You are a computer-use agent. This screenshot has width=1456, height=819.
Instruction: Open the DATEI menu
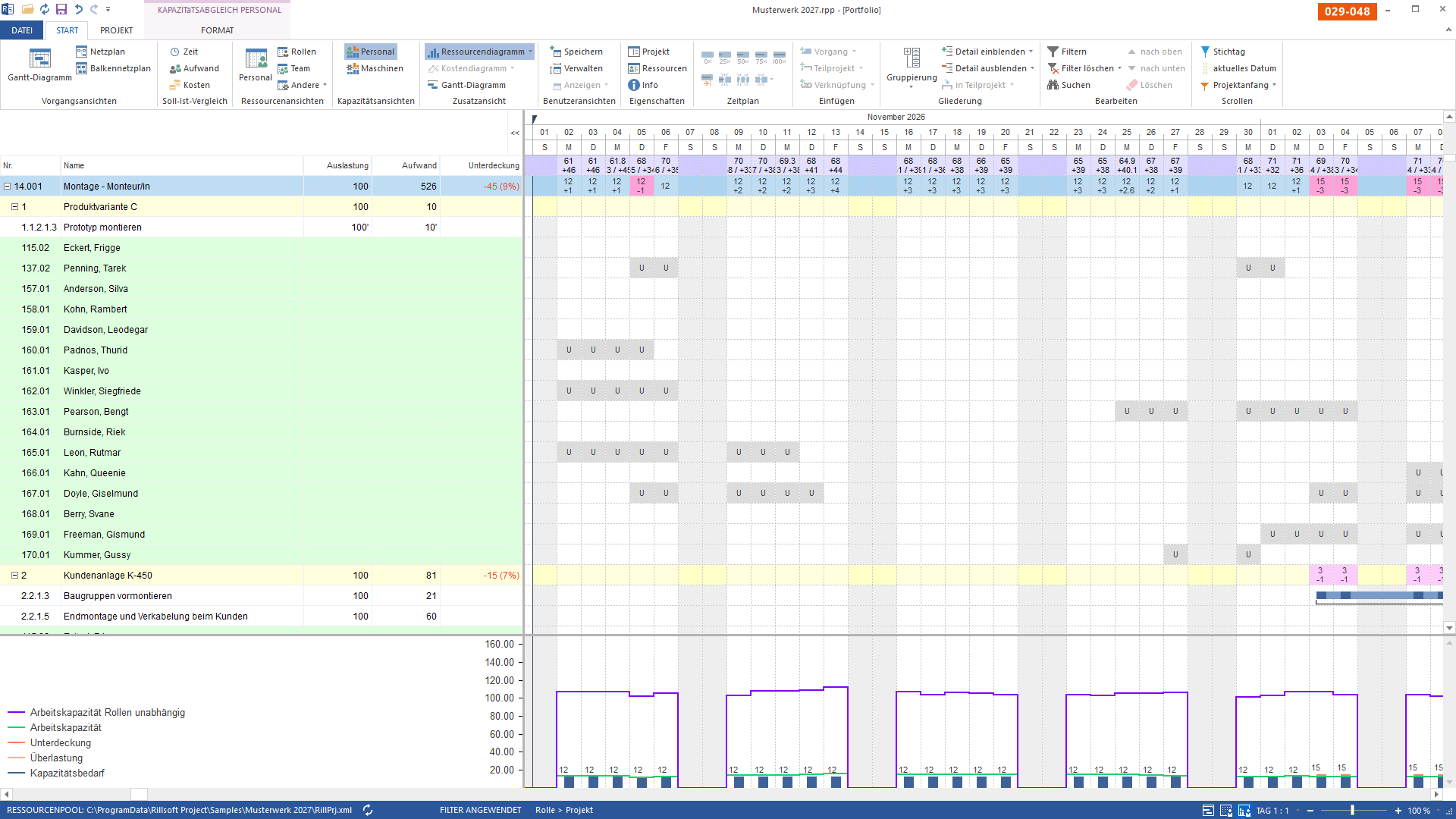click(x=22, y=30)
